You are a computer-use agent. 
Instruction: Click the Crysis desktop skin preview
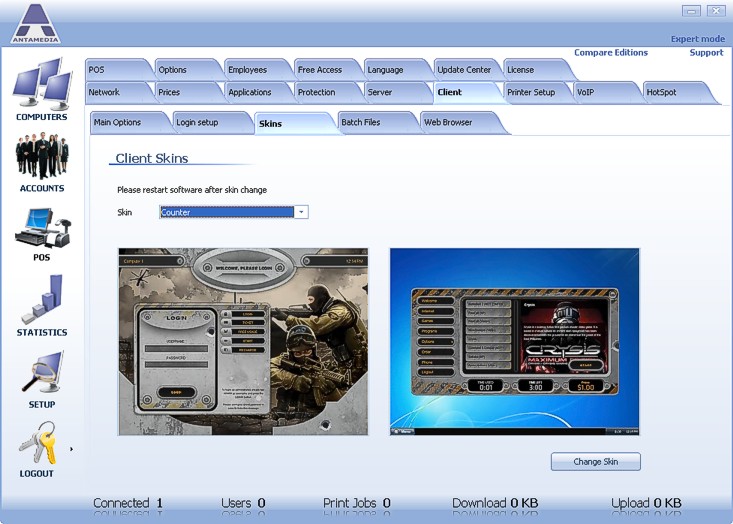(514, 342)
